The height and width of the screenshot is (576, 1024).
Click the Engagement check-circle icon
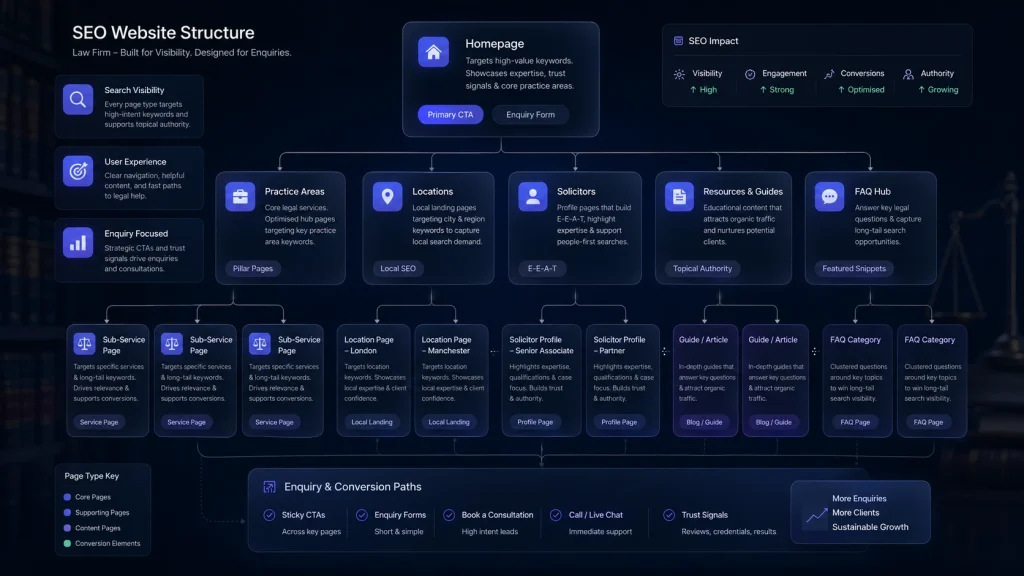[x=750, y=74]
